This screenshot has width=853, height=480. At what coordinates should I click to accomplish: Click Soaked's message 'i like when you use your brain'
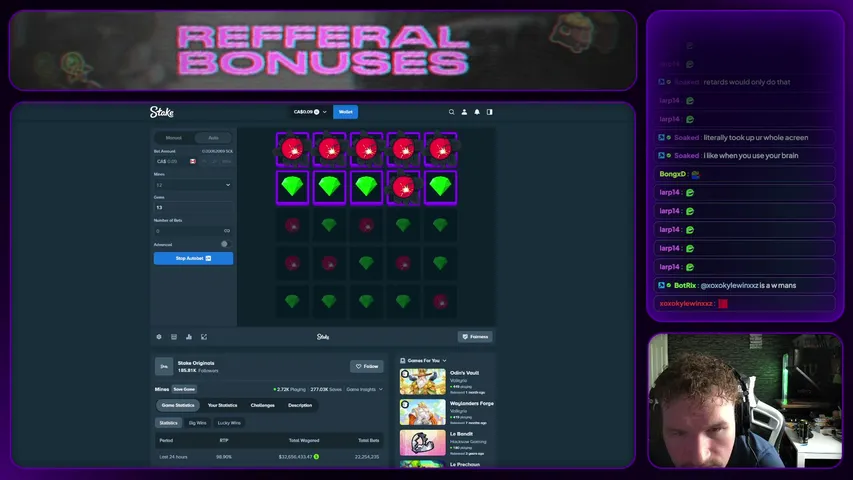click(x=751, y=156)
